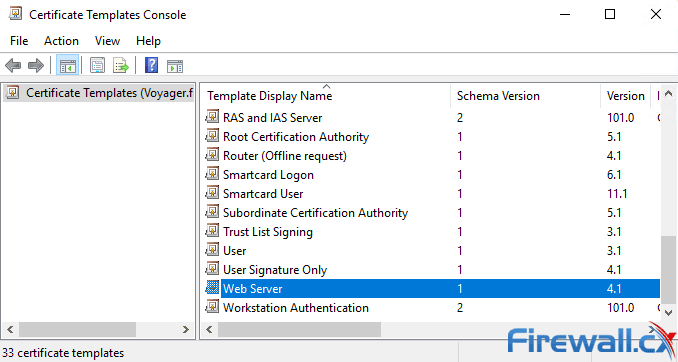Click the Trust List Signing template icon
This screenshot has height=362, width=678.
tap(212, 231)
